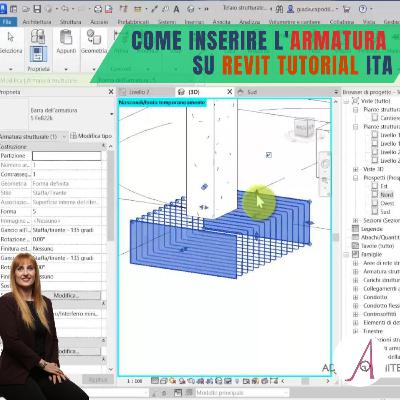Click the Appunti clipboard icon

pos(66,37)
